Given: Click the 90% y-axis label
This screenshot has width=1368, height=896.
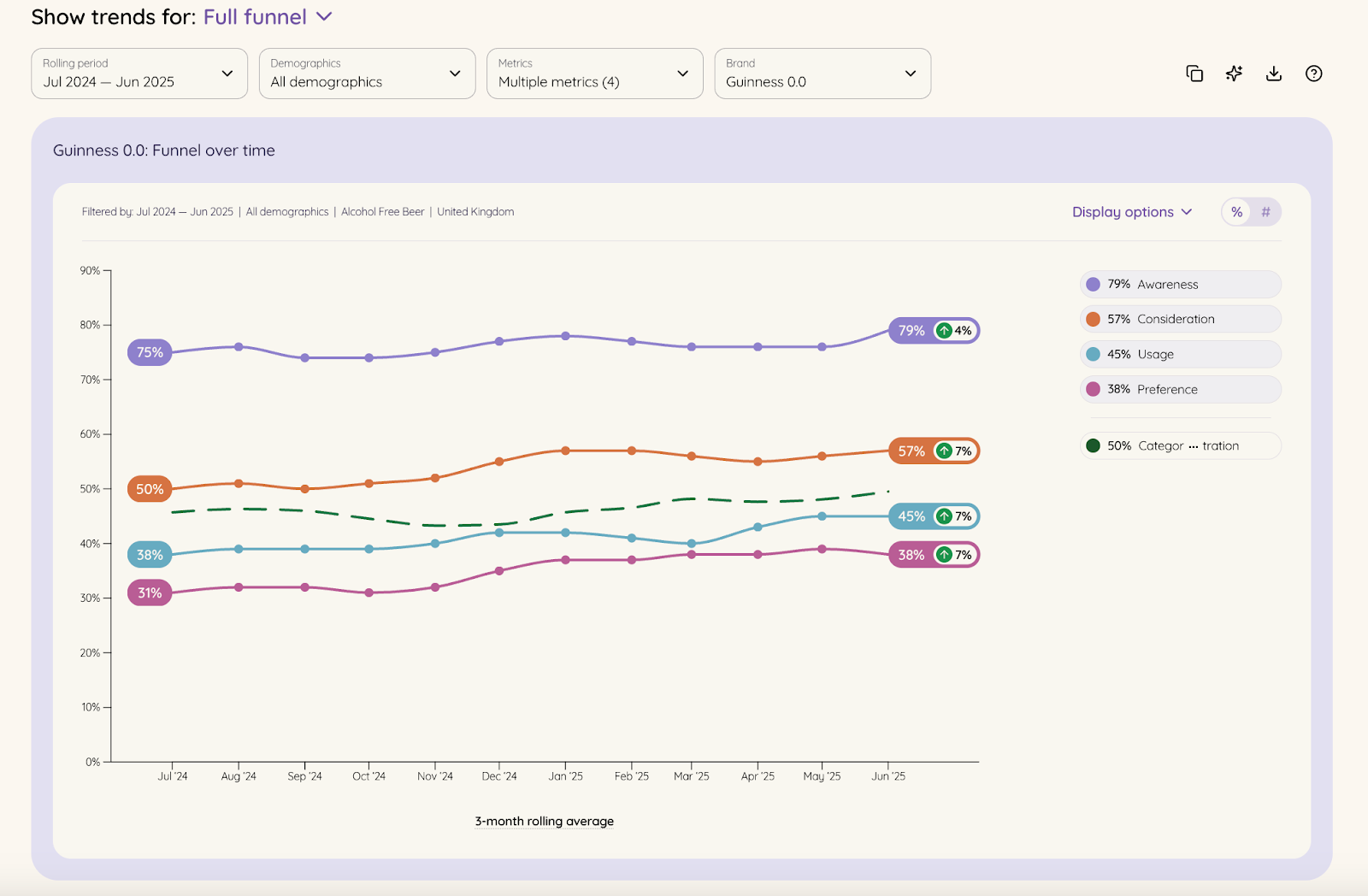Looking at the screenshot, I should tap(90, 270).
